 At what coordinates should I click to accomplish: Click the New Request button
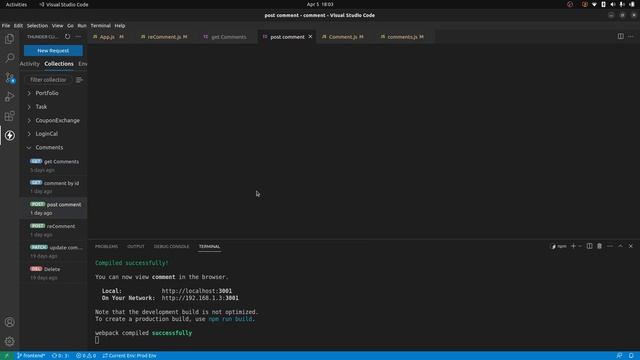click(x=53, y=51)
